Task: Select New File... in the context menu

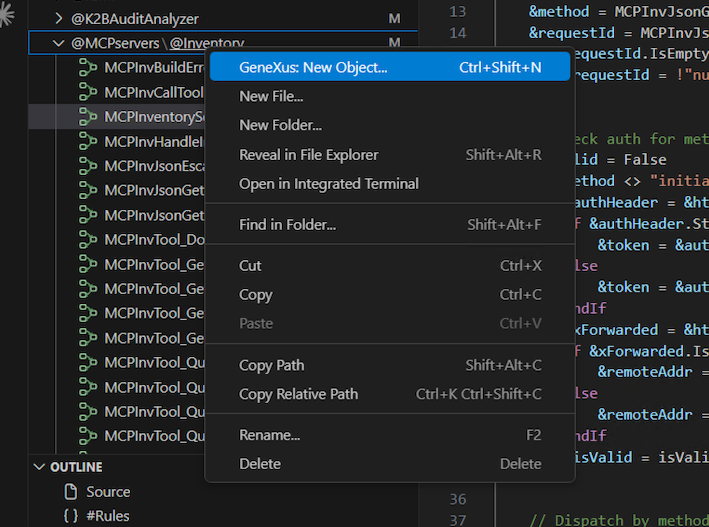Action: pyautogui.click(x=271, y=96)
